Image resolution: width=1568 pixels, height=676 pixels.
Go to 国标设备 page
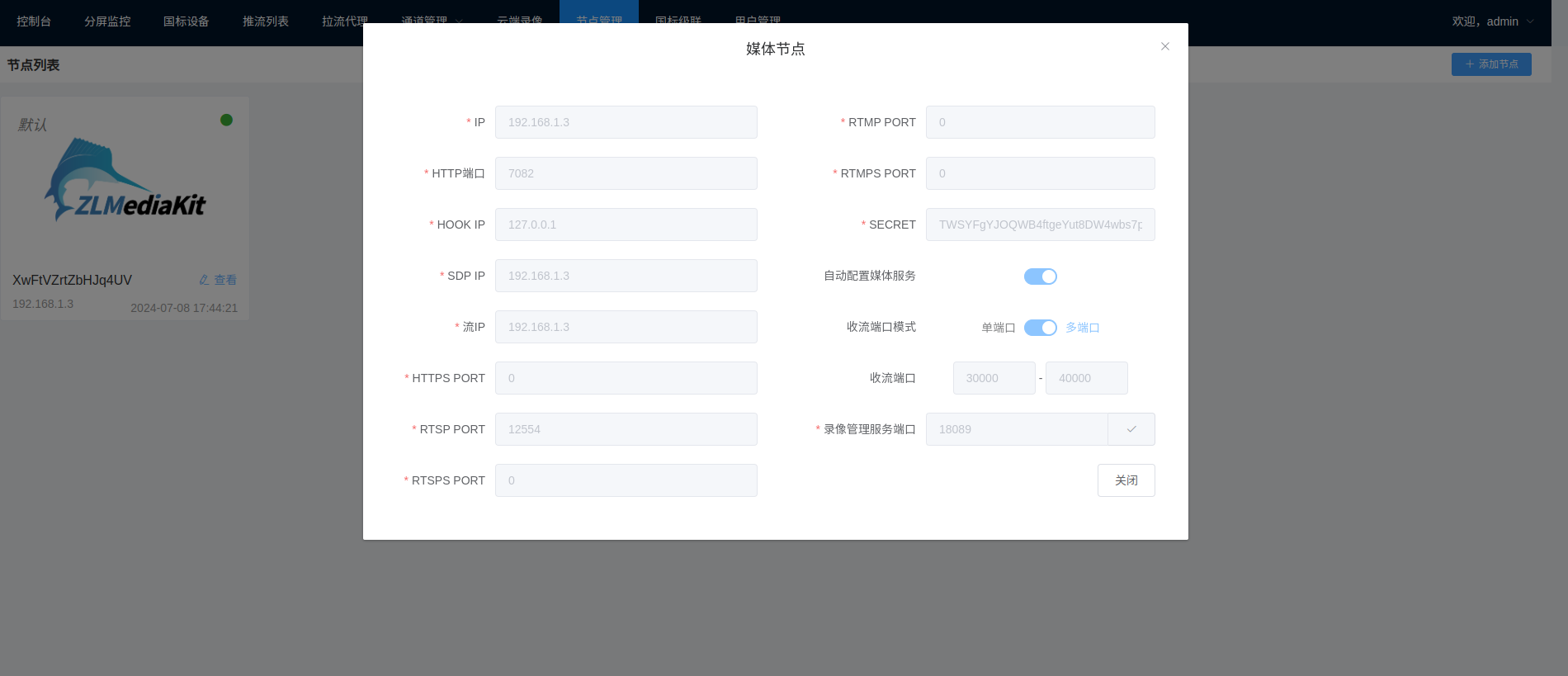point(187,21)
